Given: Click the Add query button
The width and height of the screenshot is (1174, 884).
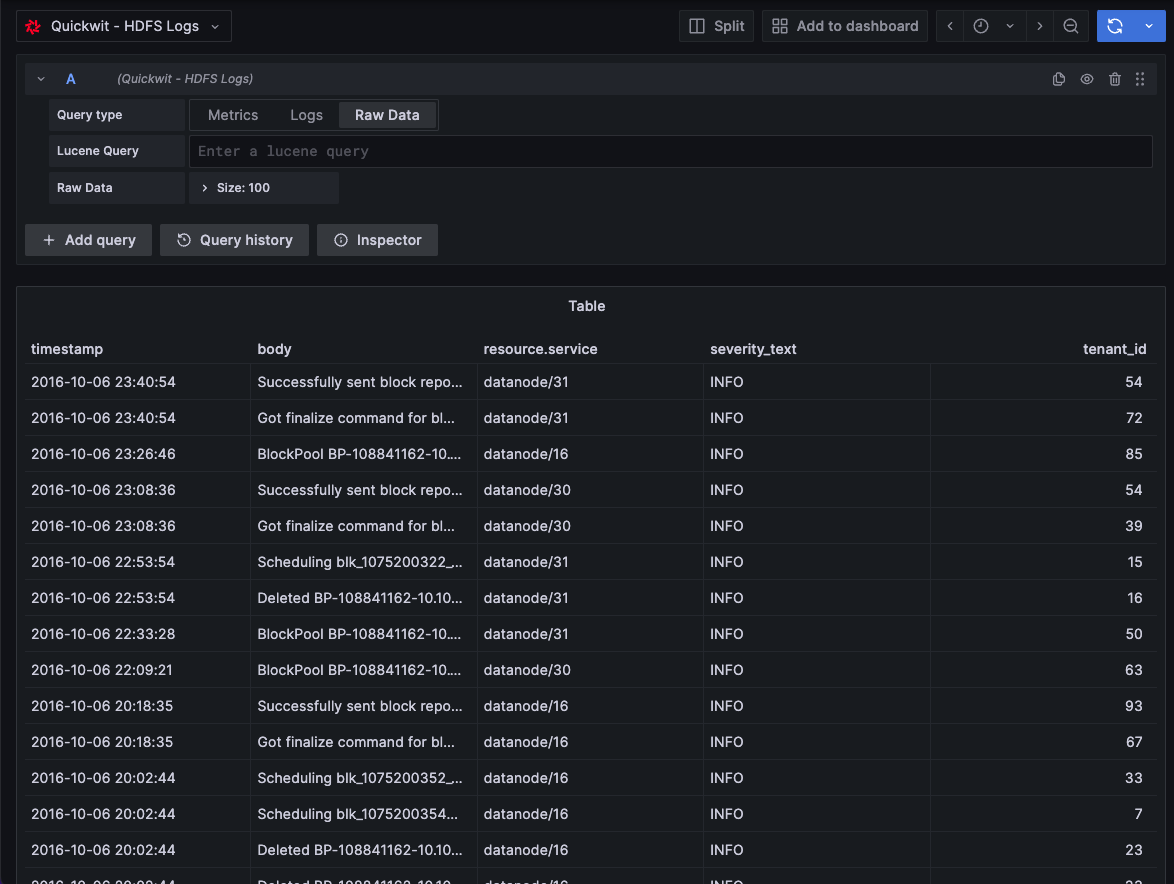Looking at the screenshot, I should tap(88, 240).
